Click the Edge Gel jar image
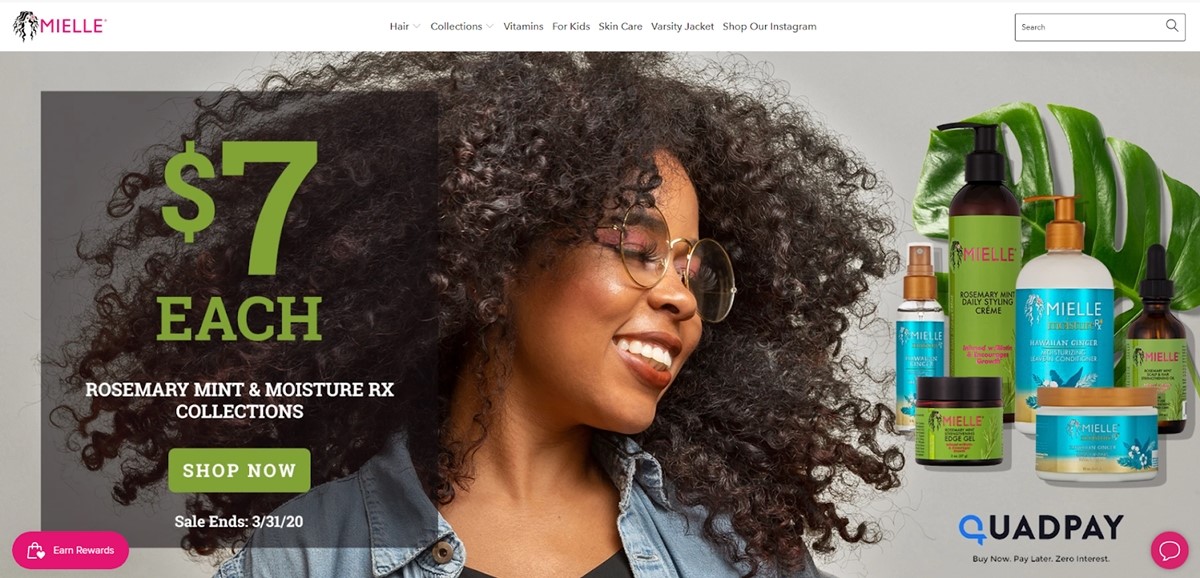This screenshot has height=578, width=1200. 958,420
